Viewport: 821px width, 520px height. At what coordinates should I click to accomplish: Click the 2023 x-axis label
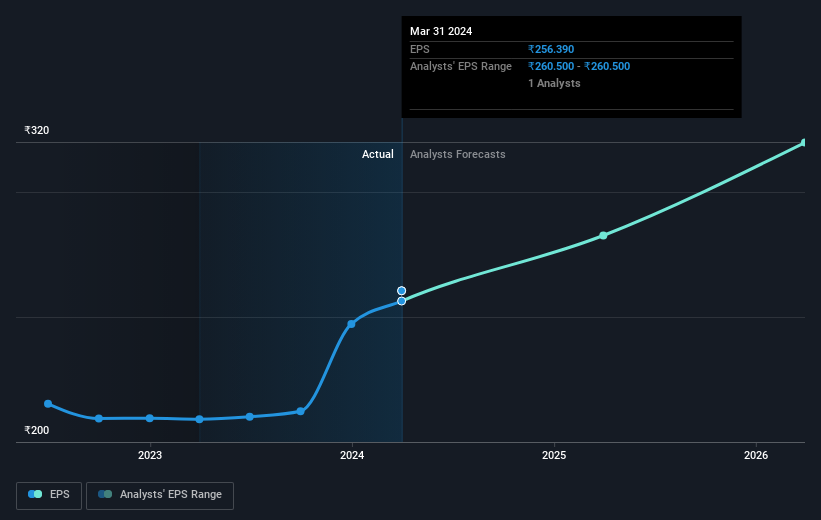[150, 456]
